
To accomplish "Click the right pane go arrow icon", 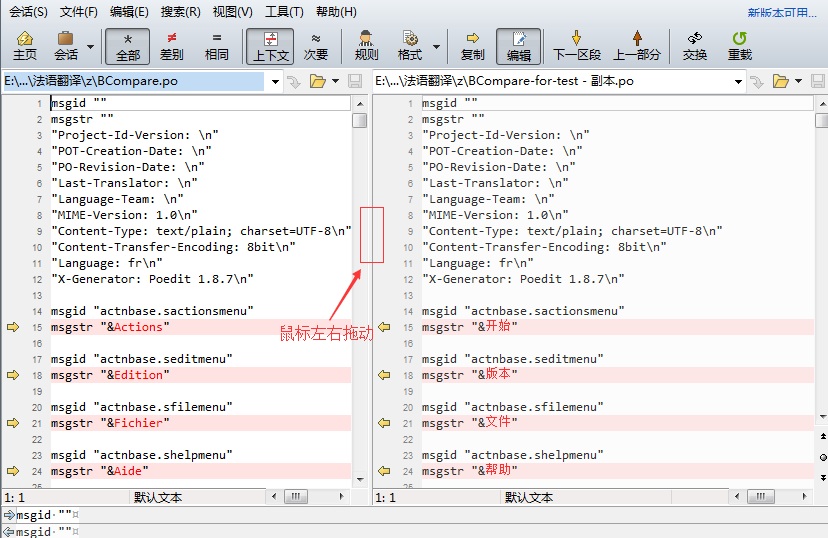I will click(757, 81).
